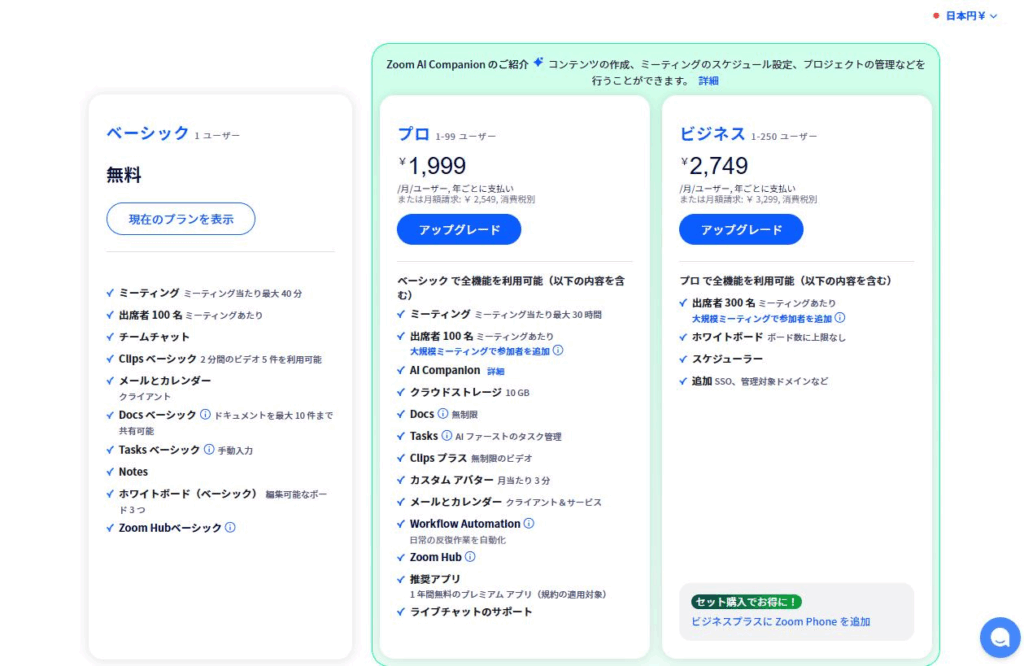Screen dimensions: 1024x666
Task: Click info icon after Business plan 大規模ミーティング link
Action: click(x=840, y=318)
